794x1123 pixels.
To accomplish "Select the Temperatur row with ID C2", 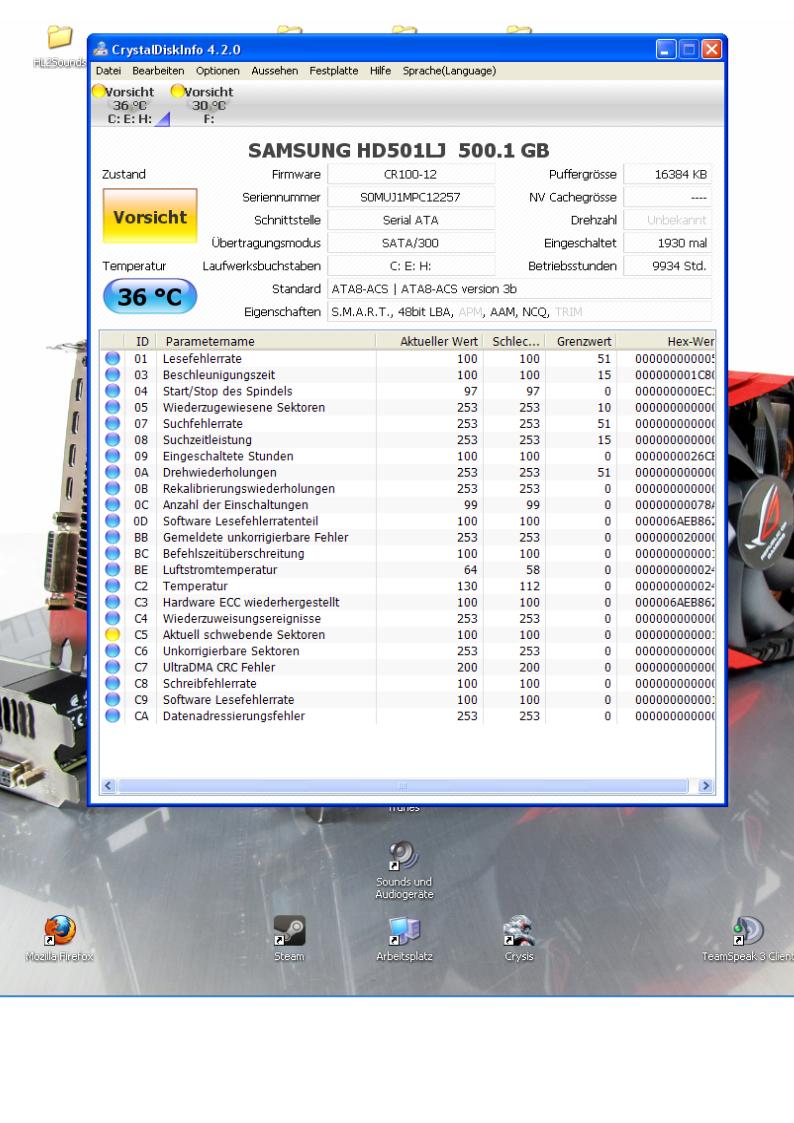I will pyautogui.click(x=407, y=586).
